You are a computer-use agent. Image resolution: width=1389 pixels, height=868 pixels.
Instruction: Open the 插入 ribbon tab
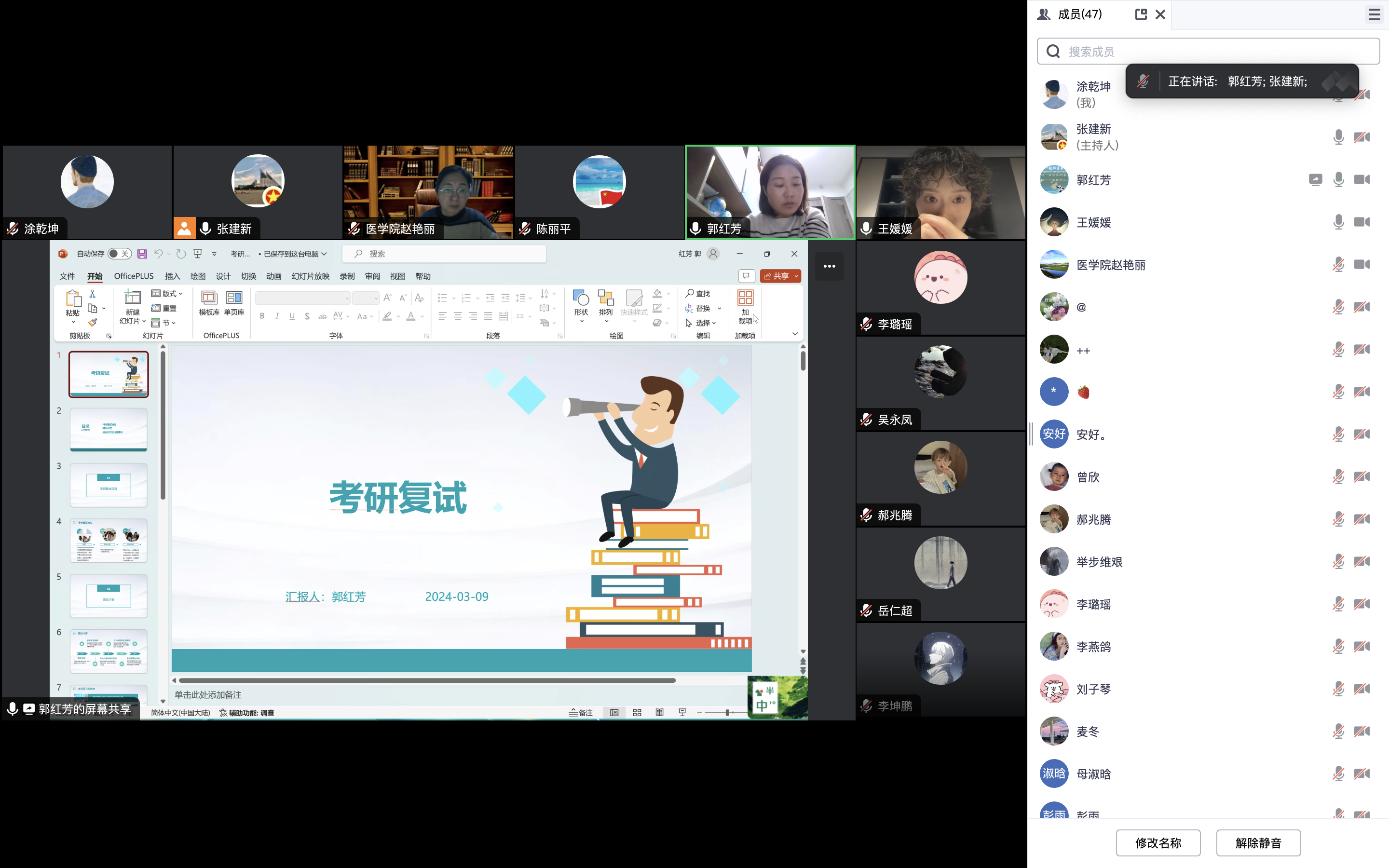pos(172,276)
